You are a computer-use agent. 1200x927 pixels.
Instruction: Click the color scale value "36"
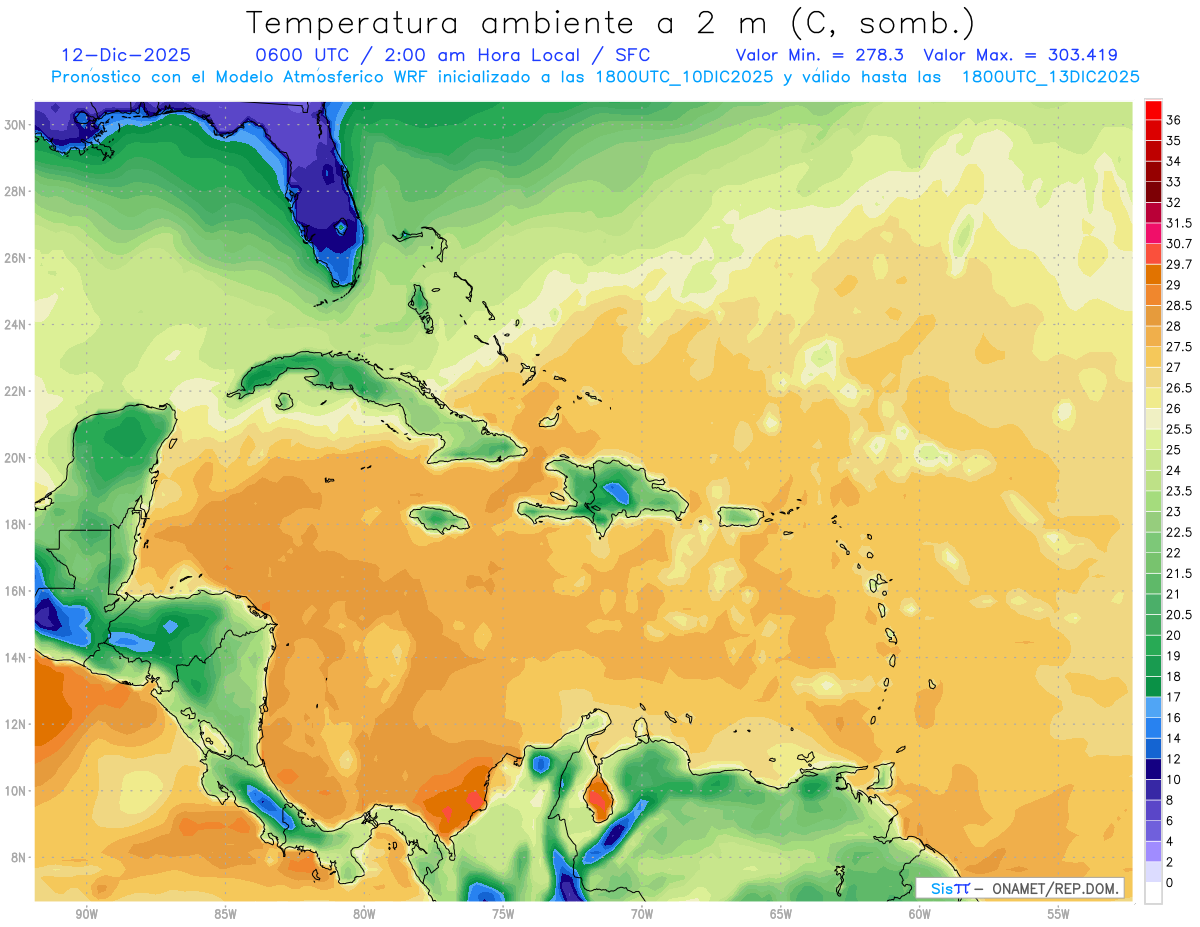[x=1174, y=120]
